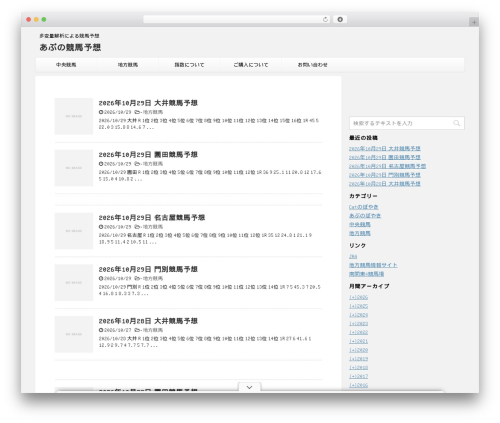Open sidebar recent post 10月29日 大井競馬予想
This screenshot has height=423, width=500.
click(385, 148)
